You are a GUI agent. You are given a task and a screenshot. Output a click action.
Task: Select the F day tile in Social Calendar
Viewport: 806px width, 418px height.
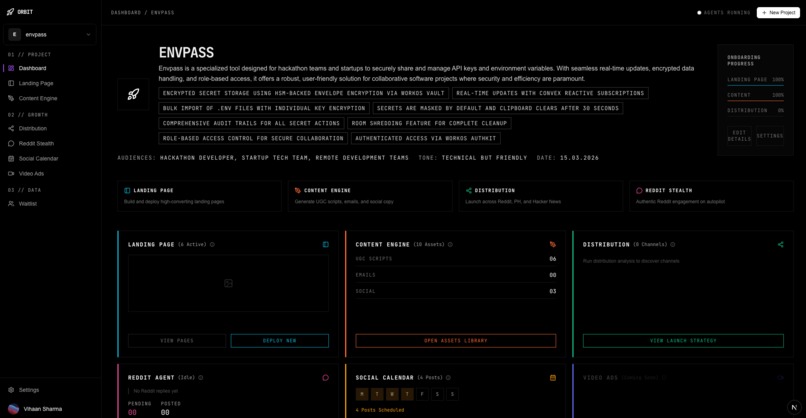coord(422,394)
